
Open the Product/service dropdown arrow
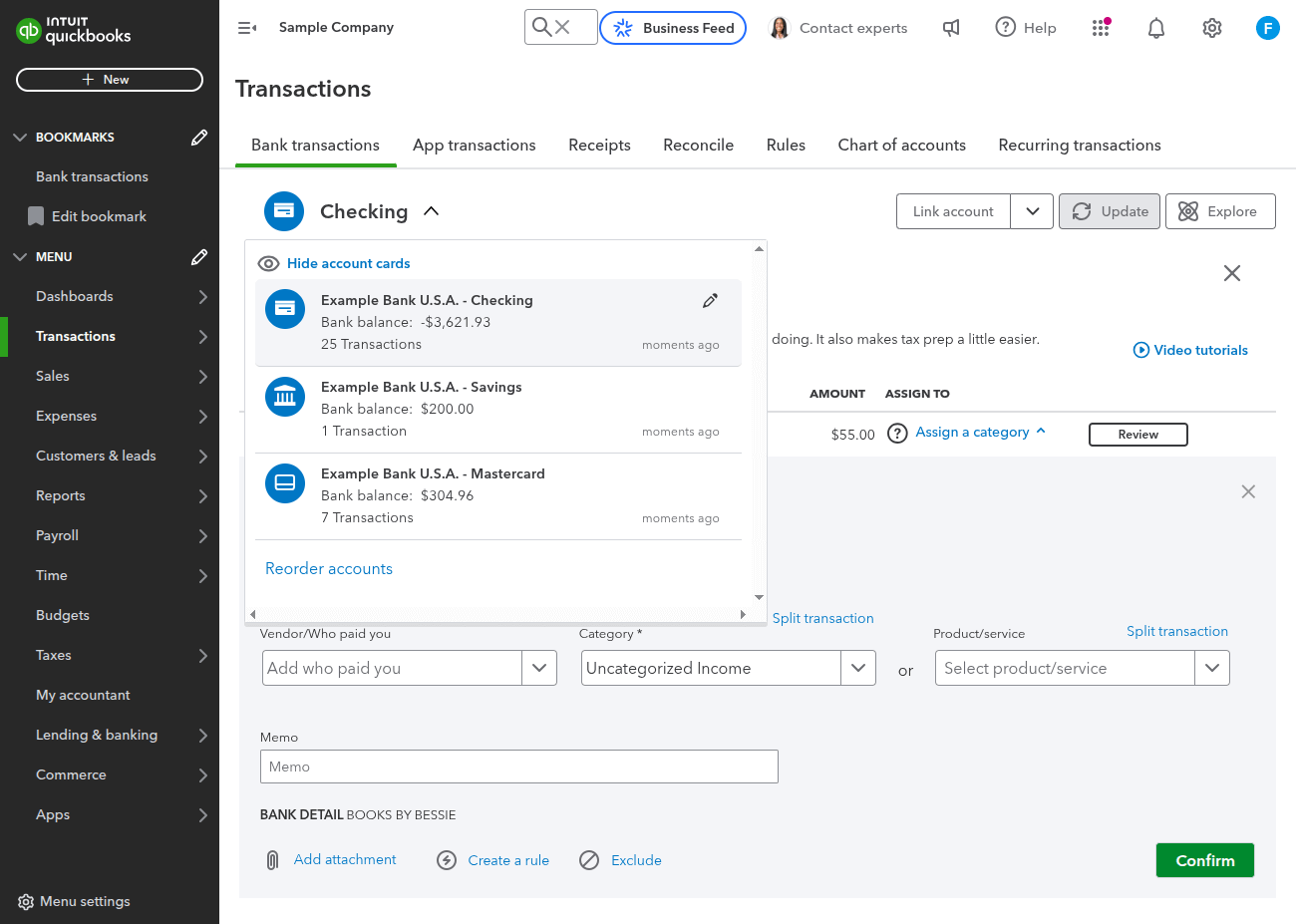[1212, 668]
